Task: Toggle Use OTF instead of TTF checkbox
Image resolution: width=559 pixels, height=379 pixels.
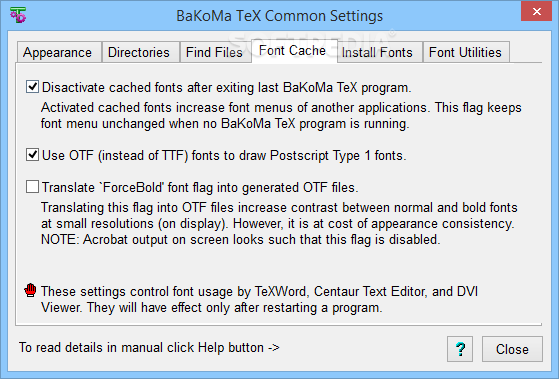Action: 32,155
